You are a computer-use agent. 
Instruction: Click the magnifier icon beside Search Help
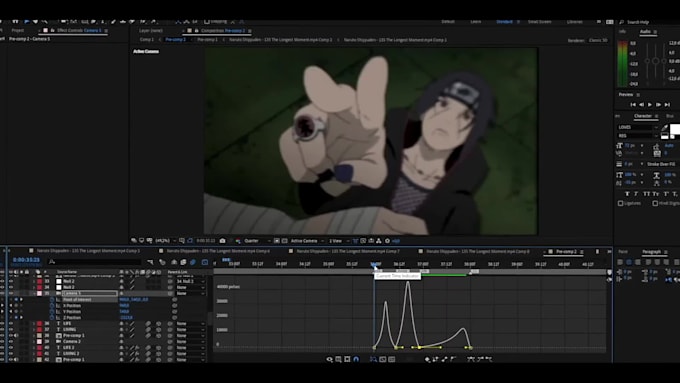[x=621, y=22]
